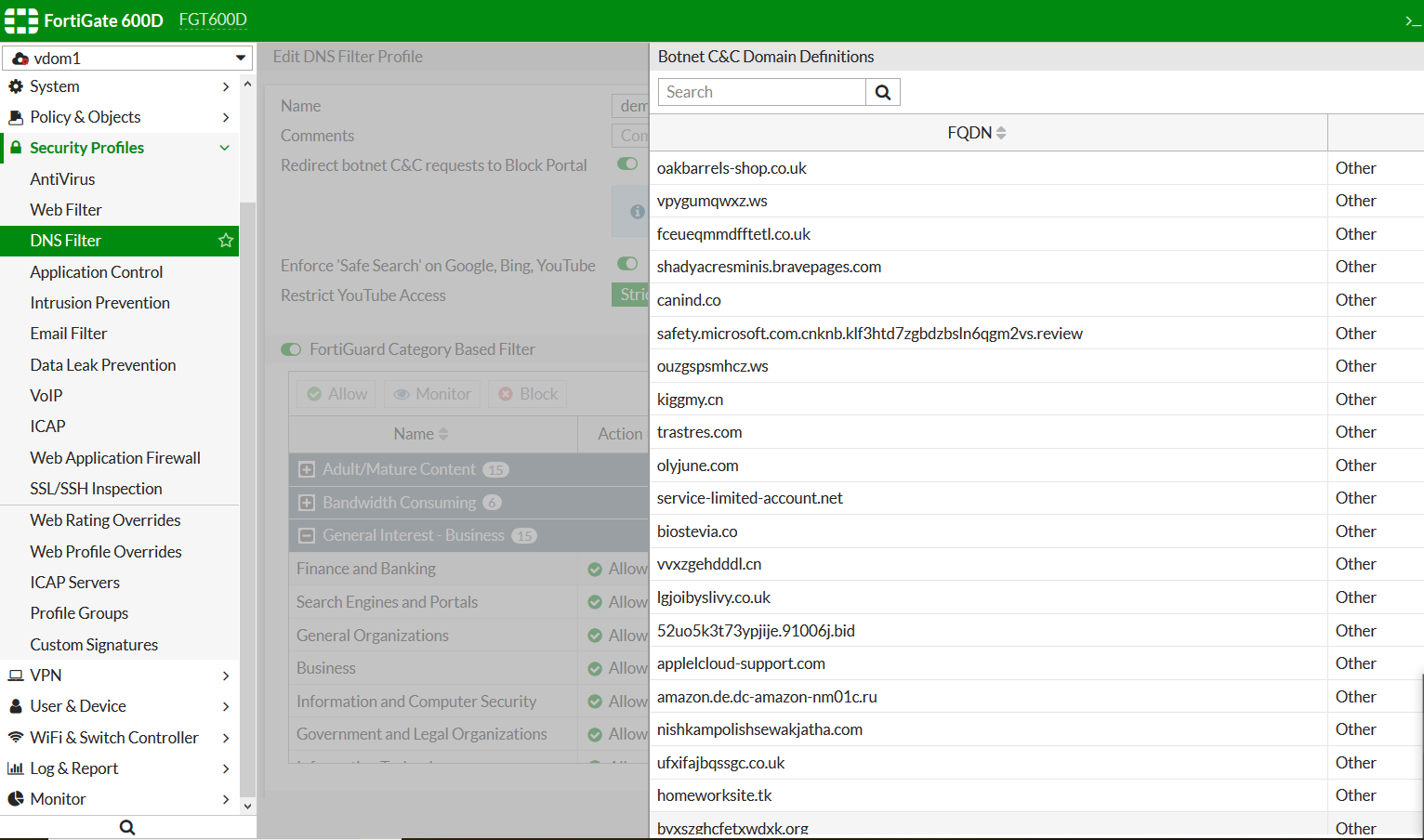Viewport: 1424px width, 840px height.
Task: Select homeworksite.tk domain entry
Action: click(x=714, y=795)
